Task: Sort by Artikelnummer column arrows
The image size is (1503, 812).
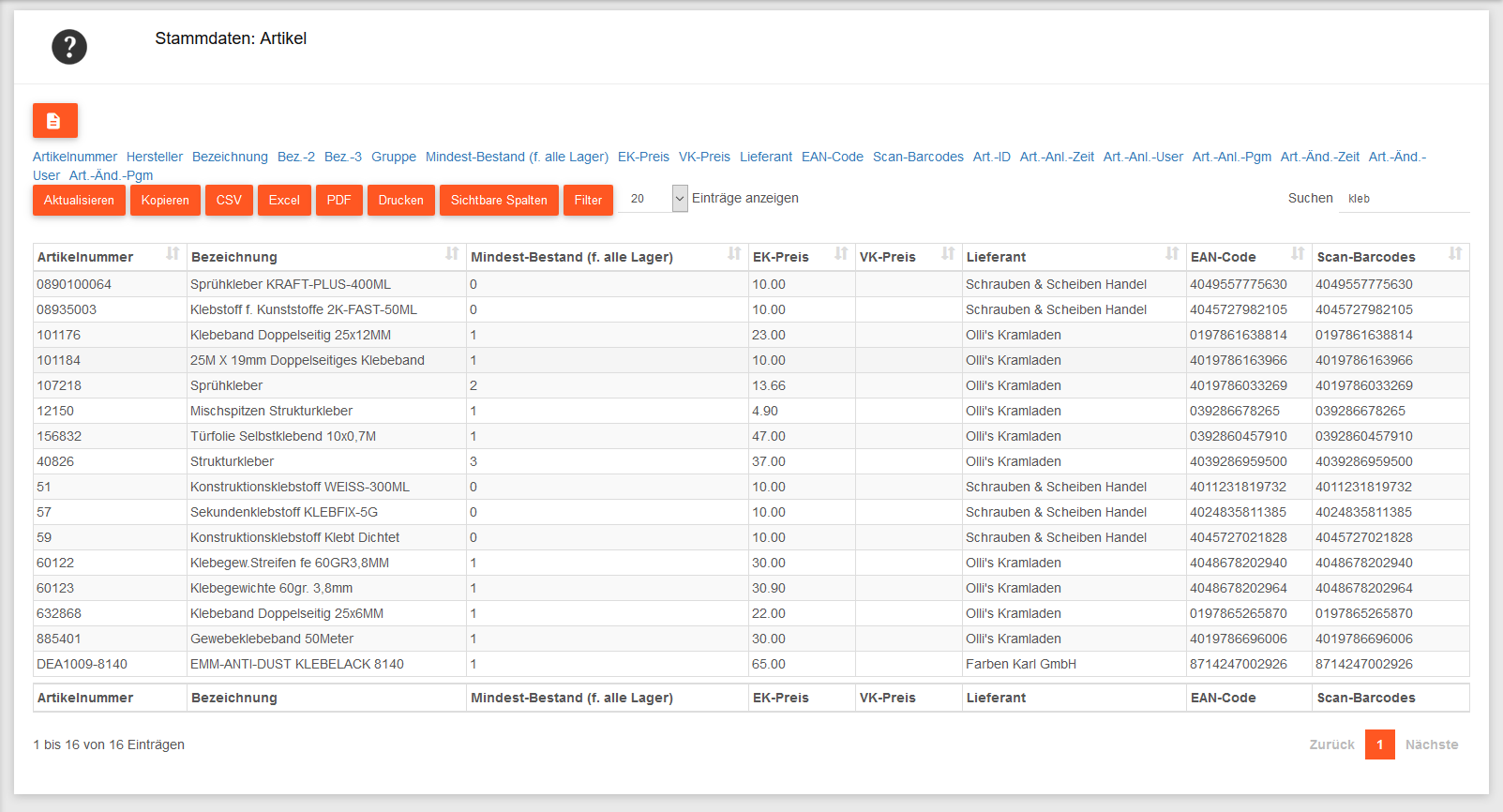Action: (173, 254)
